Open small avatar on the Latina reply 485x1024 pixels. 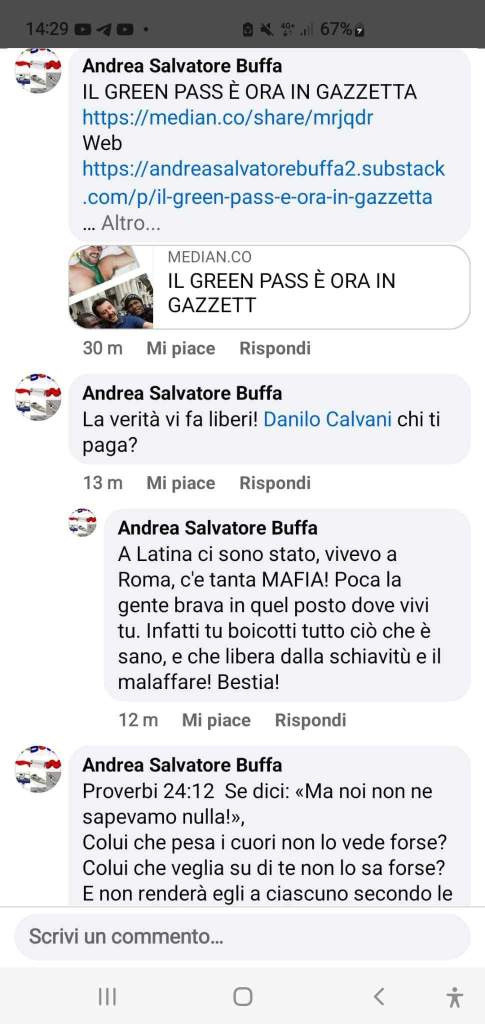(82, 522)
